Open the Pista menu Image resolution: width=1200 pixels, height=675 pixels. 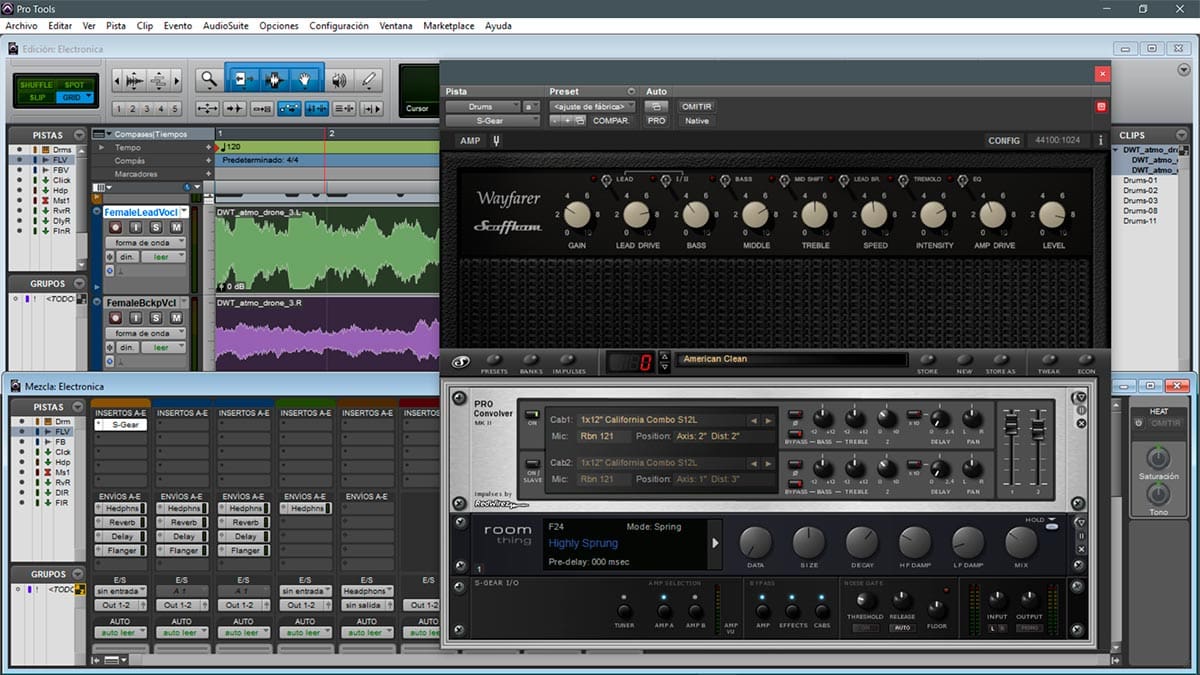[x=116, y=25]
